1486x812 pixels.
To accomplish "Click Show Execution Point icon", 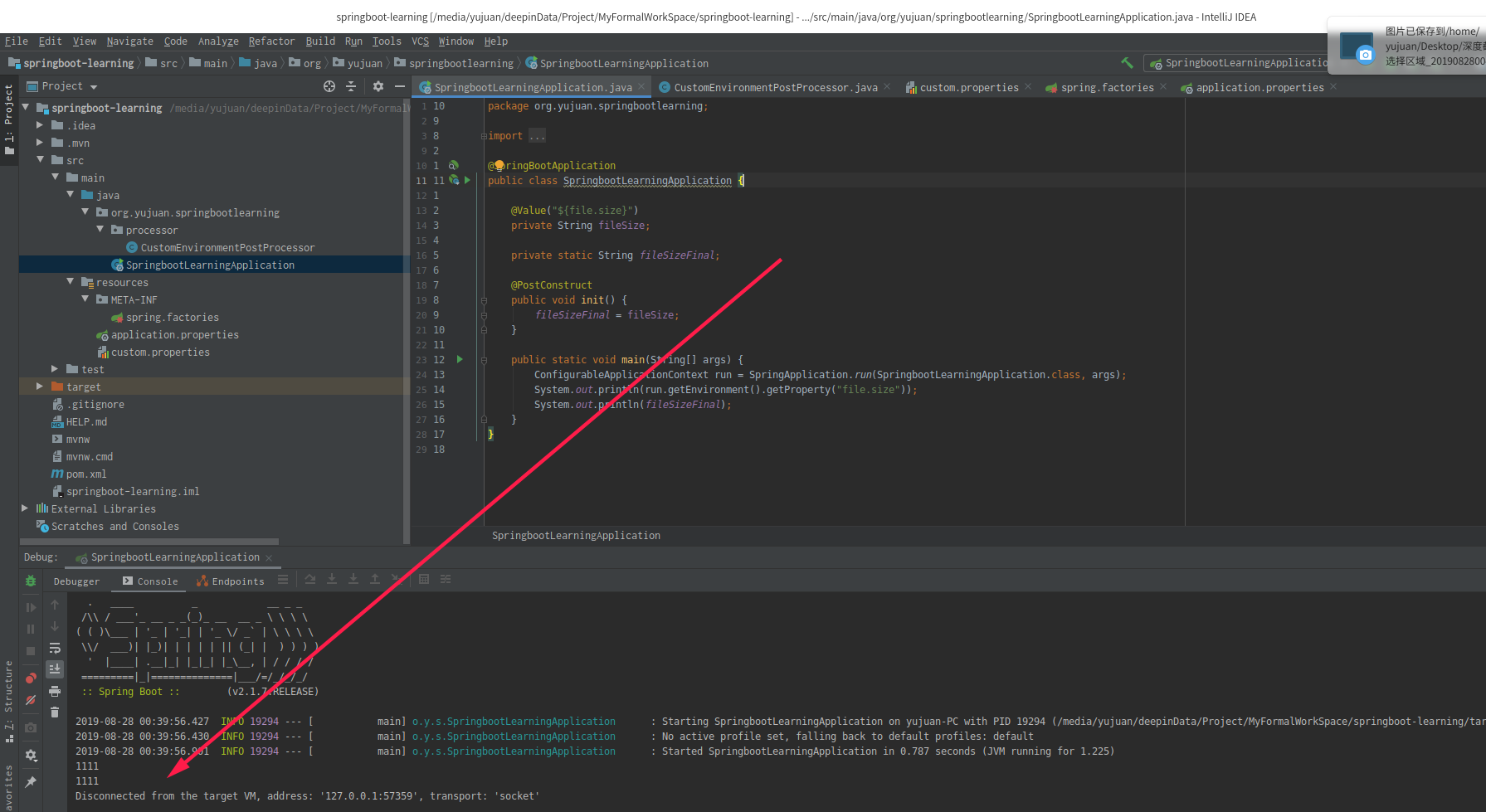I will 283,579.
